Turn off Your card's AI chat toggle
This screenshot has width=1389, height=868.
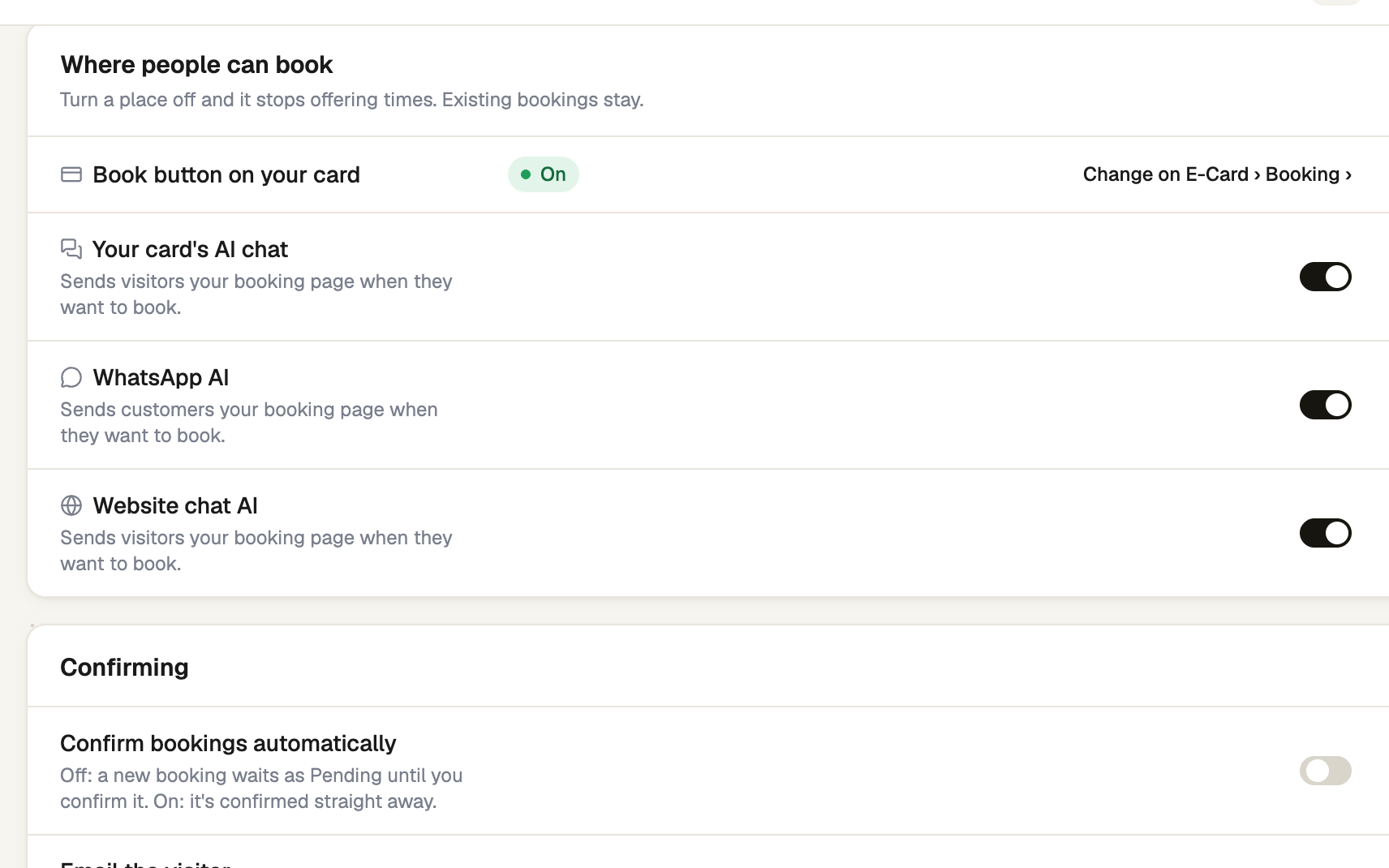pos(1325,277)
